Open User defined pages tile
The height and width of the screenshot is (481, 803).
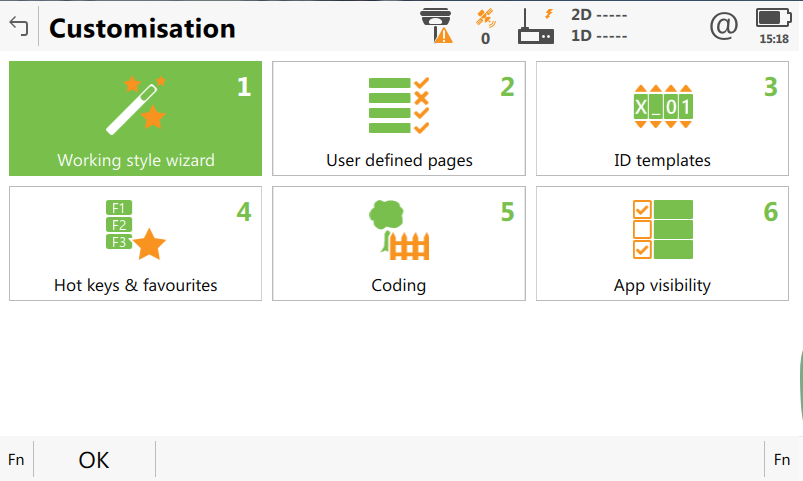click(399, 118)
